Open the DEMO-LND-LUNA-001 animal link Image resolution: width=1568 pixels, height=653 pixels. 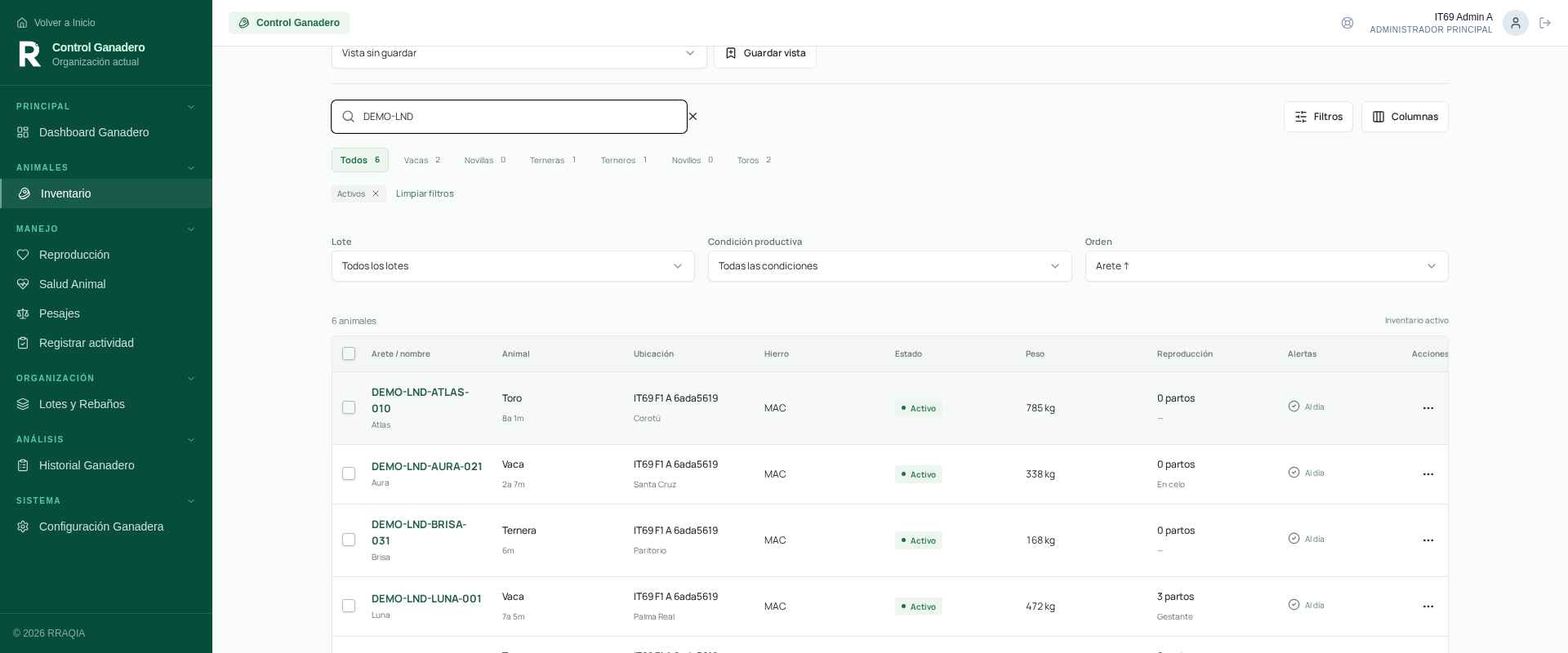[x=426, y=599]
